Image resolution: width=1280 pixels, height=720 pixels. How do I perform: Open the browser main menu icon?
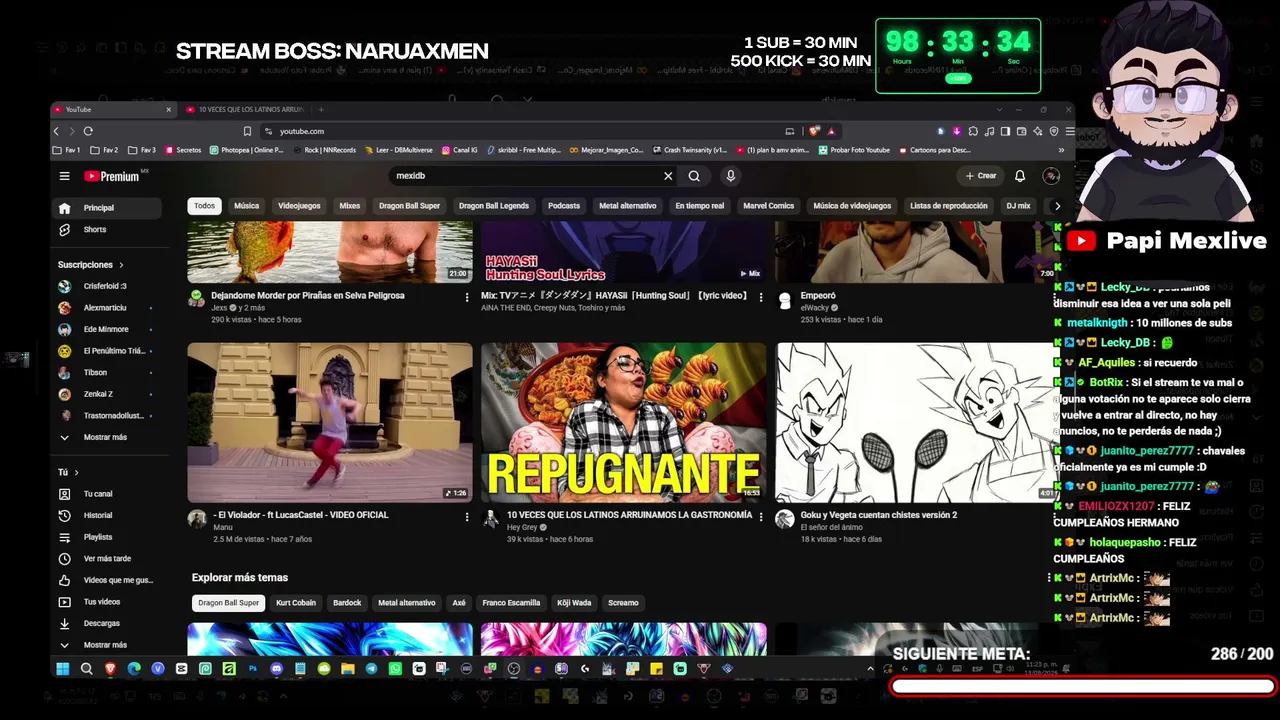(1070, 131)
